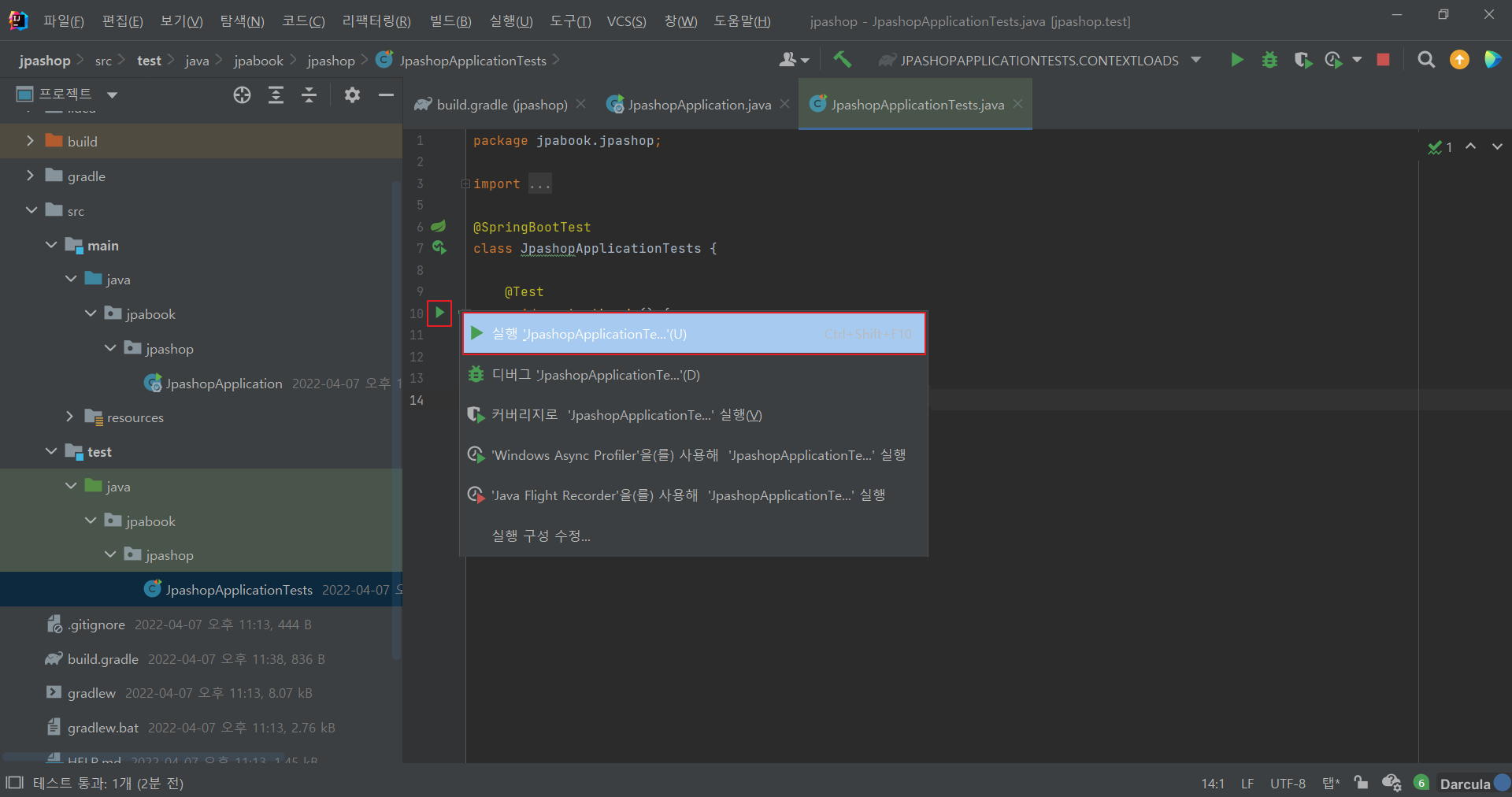Run with profiler from toolbar
Viewport: 1512px width, 797px height.
point(1334,60)
